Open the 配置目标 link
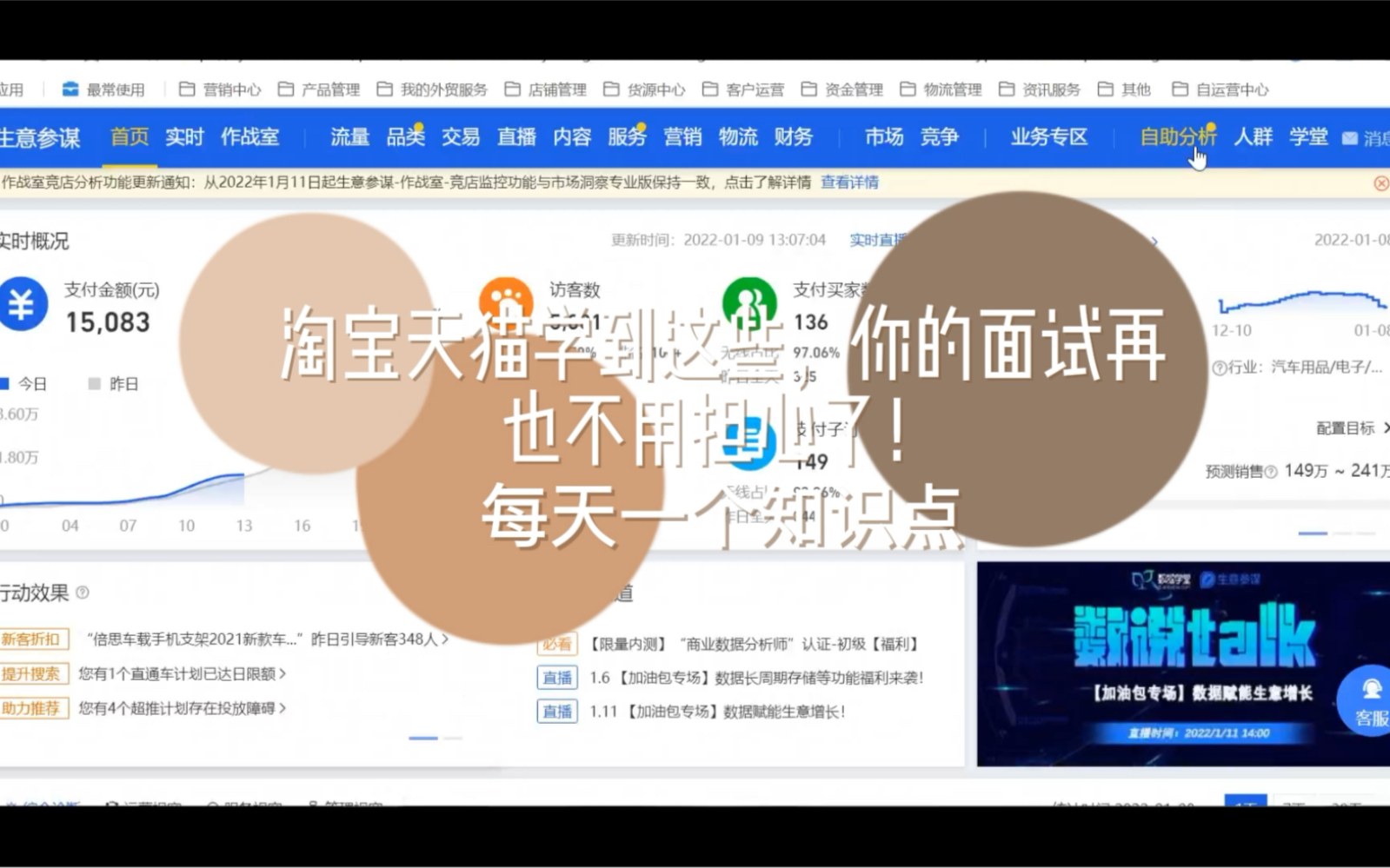The image size is (1390, 868). click(1353, 428)
